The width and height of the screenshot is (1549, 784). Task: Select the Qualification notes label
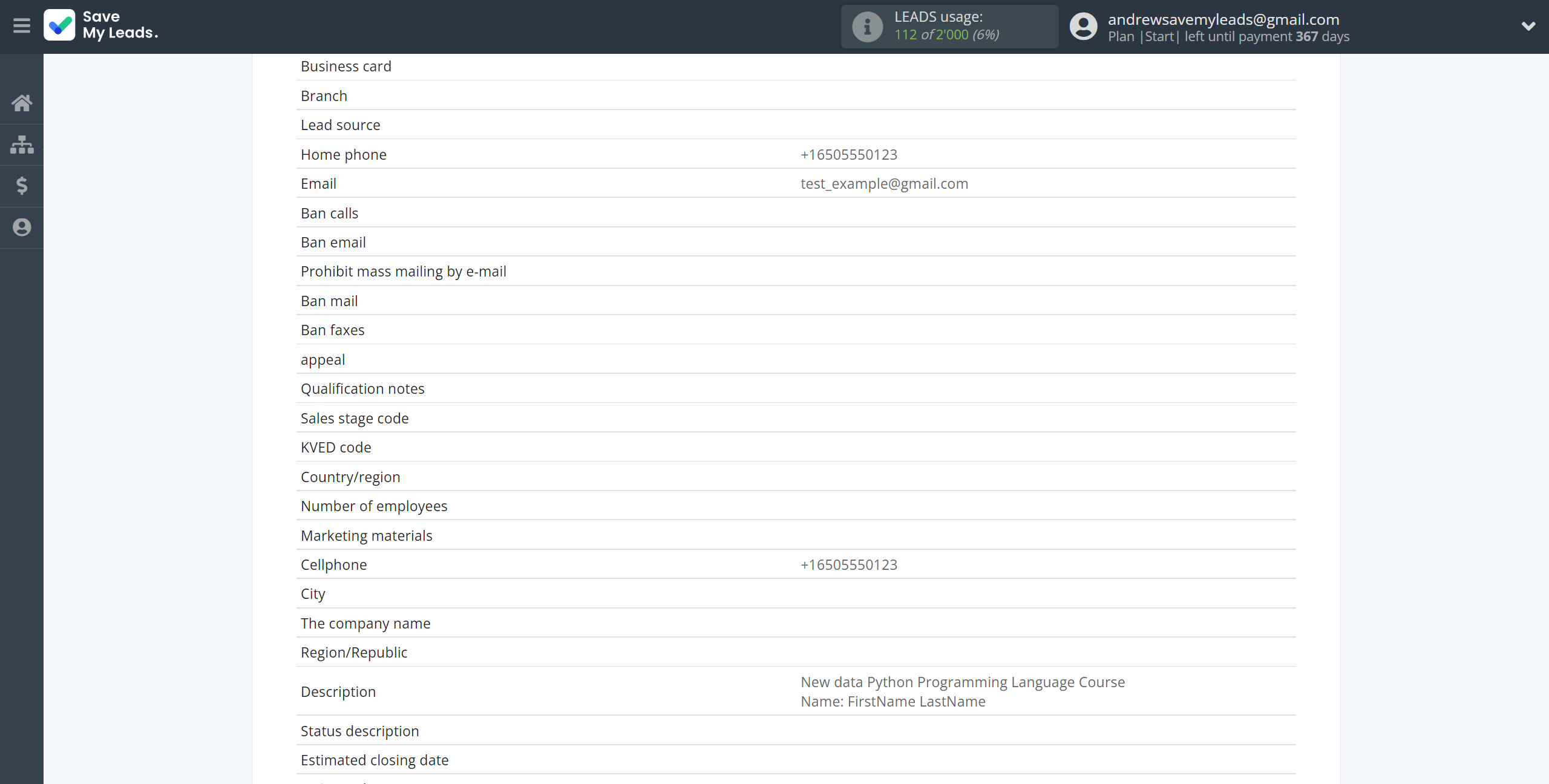[x=362, y=388]
